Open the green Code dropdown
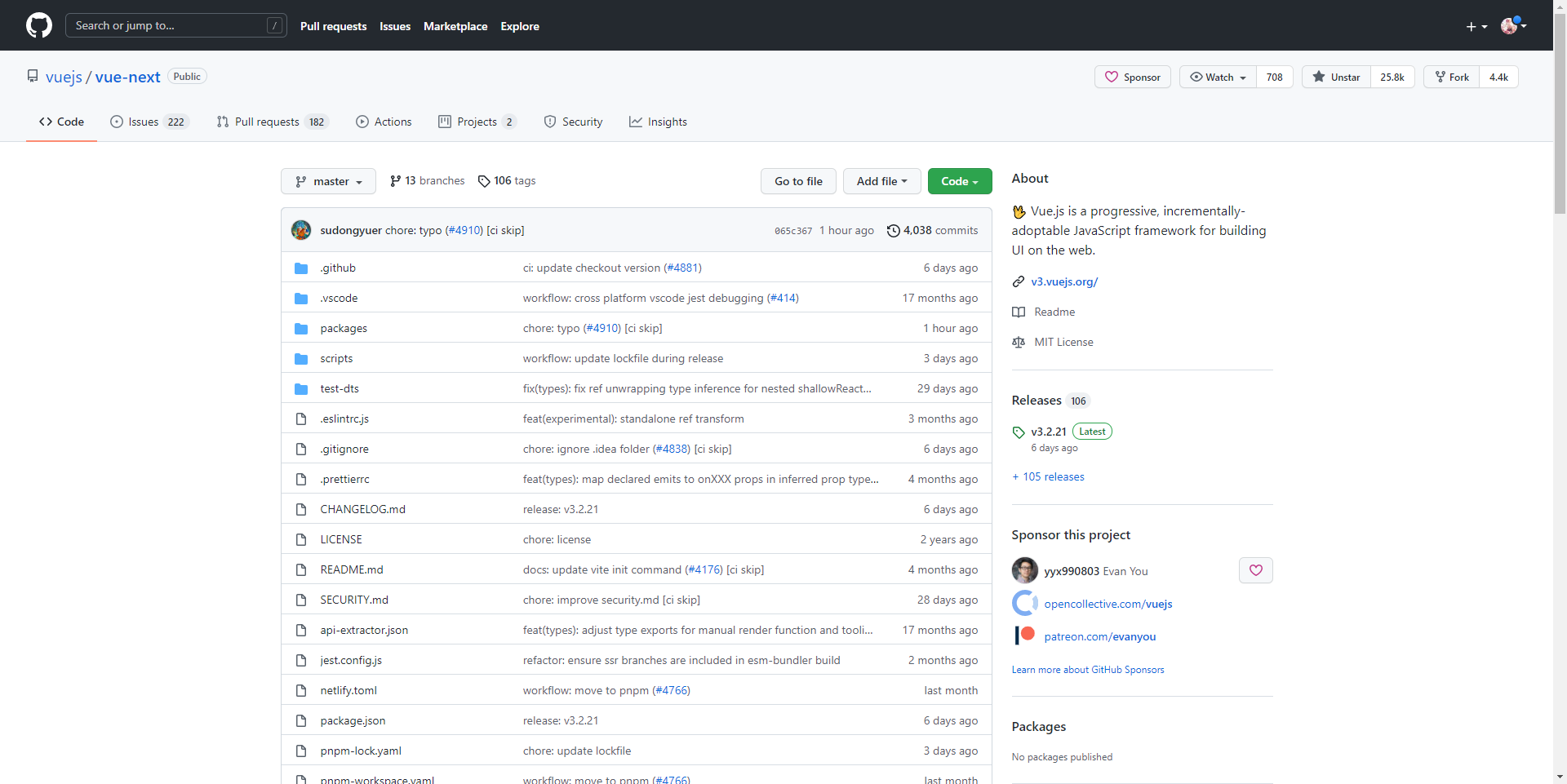This screenshot has height=784, width=1567. pos(960,181)
